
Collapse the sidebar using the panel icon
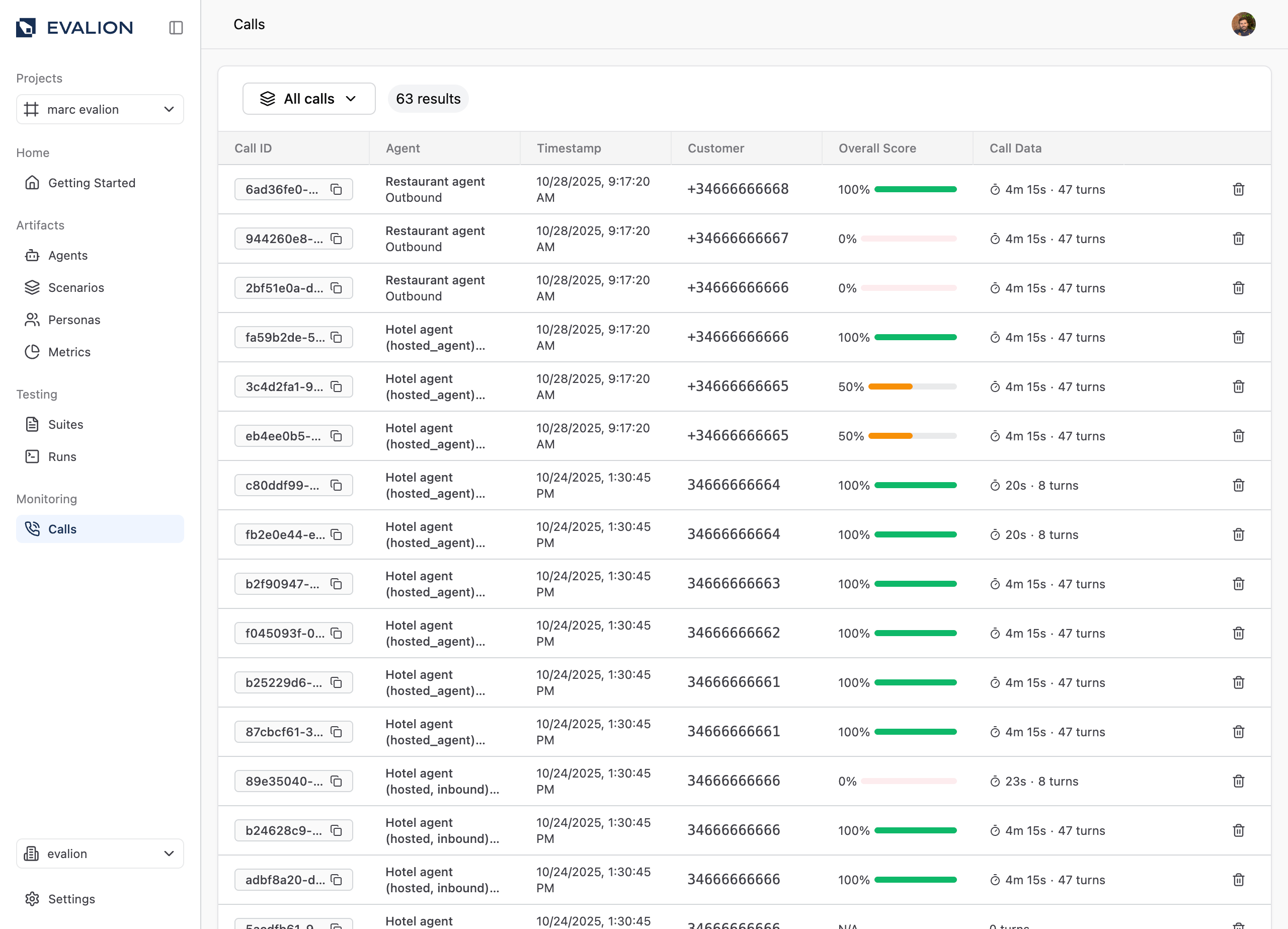click(176, 27)
